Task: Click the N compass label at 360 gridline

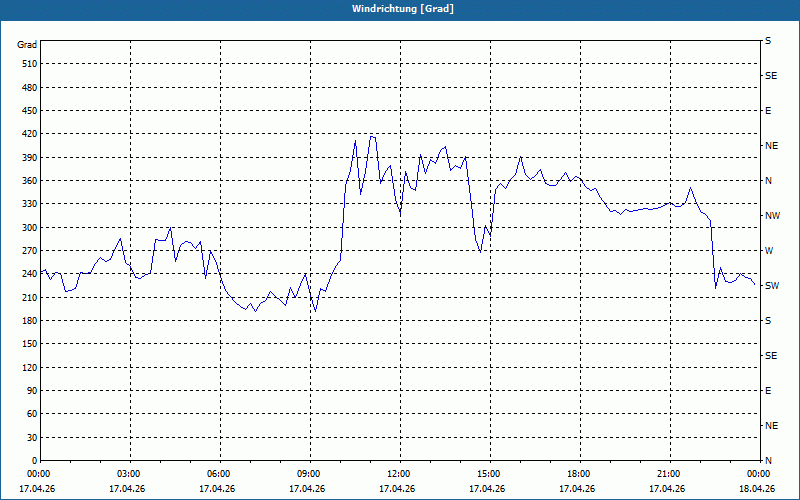Action: 768,181
